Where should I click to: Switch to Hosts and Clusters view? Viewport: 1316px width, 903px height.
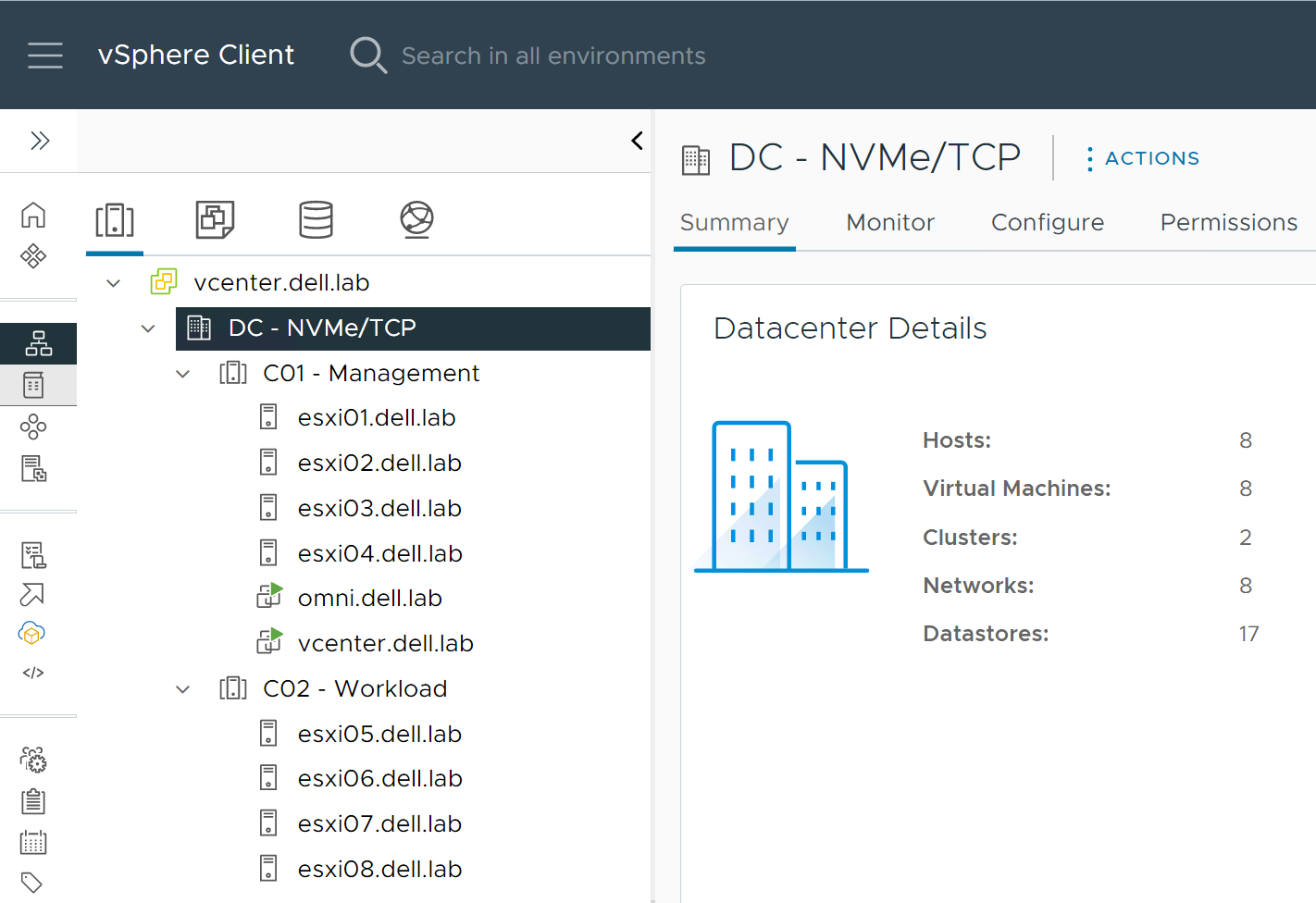tap(115, 220)
